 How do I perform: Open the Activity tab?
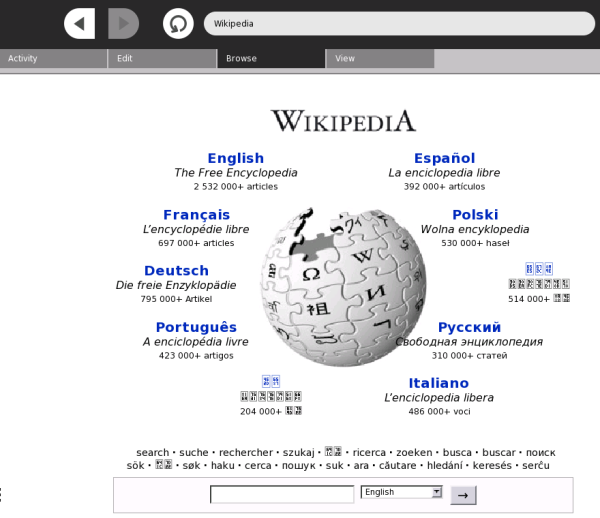click(x=53, y=59)
